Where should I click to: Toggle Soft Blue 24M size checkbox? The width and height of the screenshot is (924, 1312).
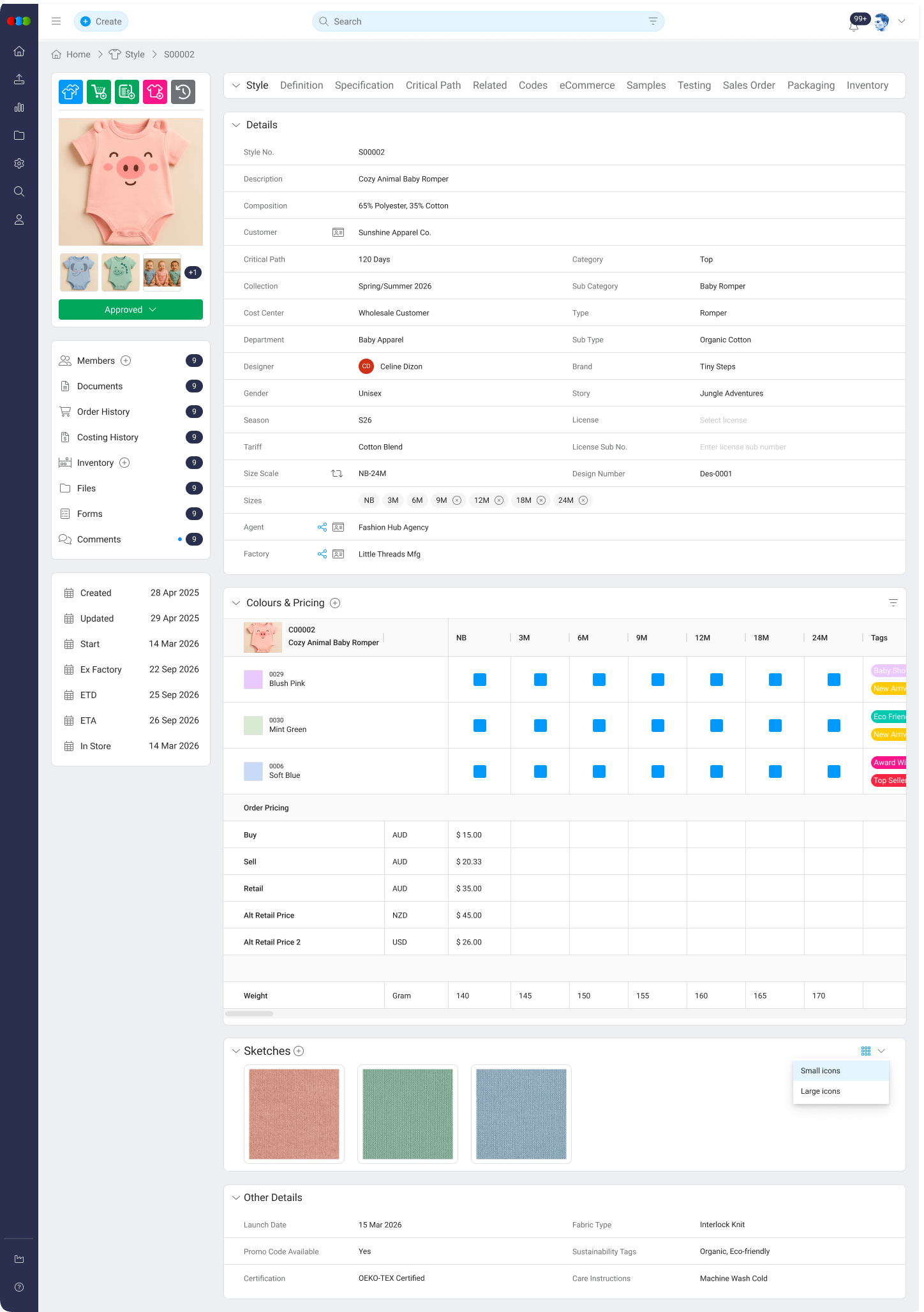coord(834,772)
